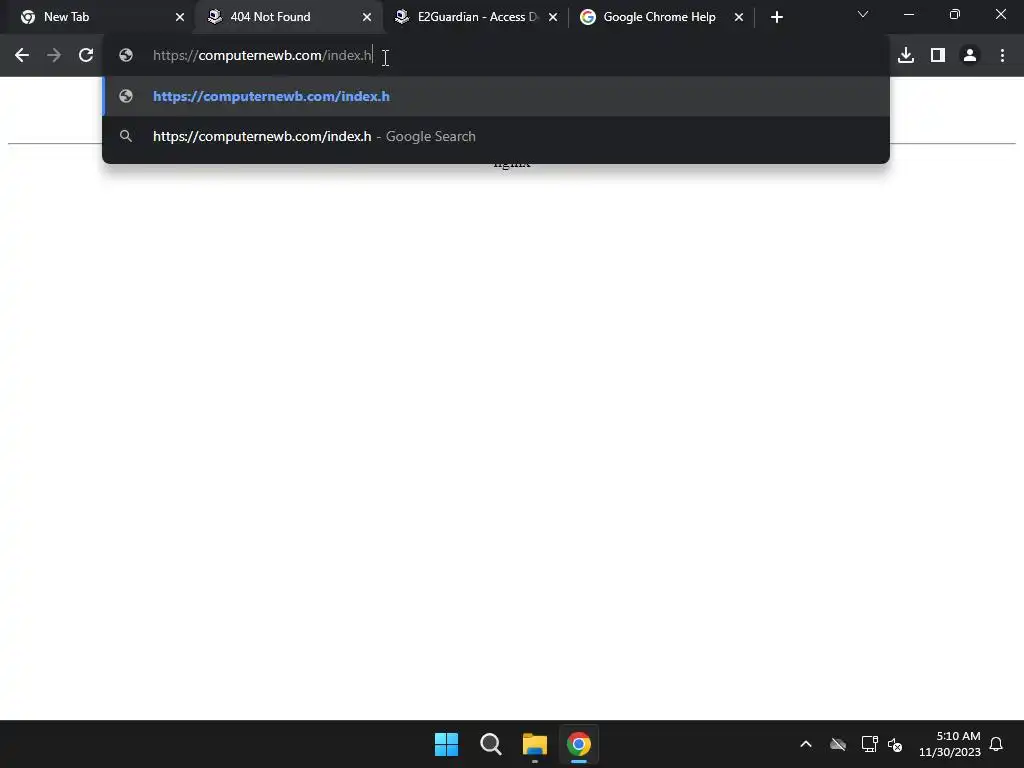Go back to the previous page
Screen dimensions: 1024x768
pos(22,56)
